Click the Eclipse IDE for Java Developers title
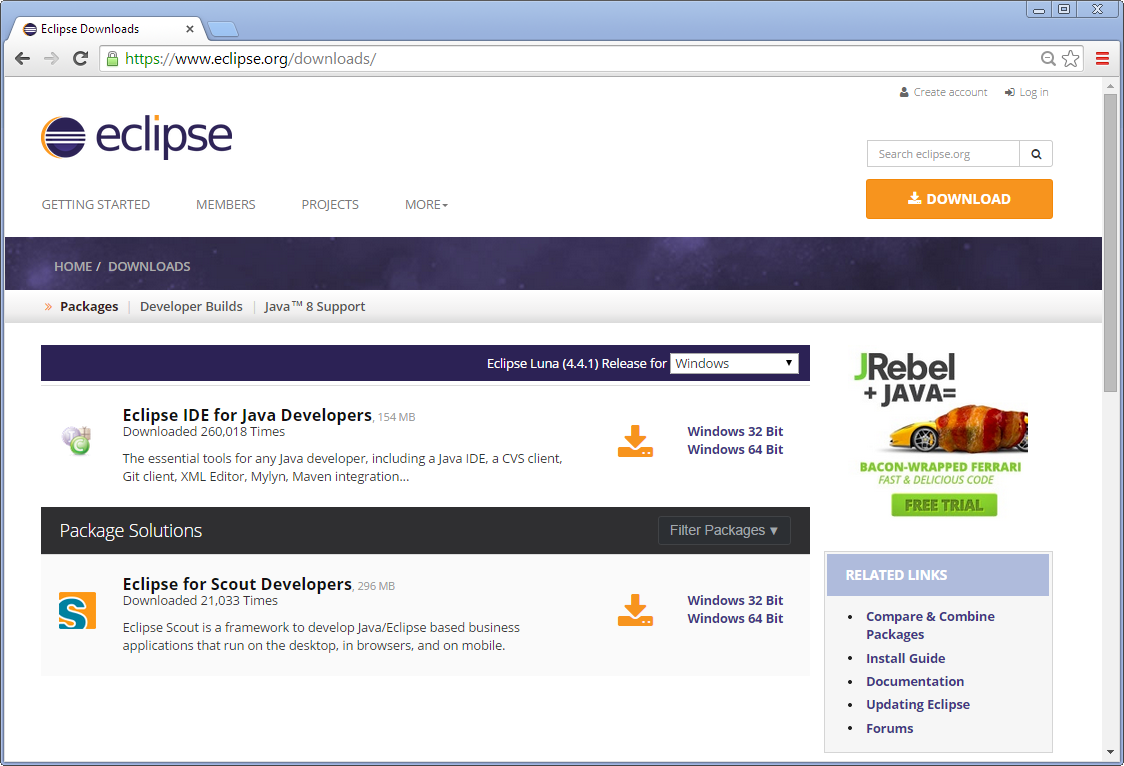 (x=247, y=415)
